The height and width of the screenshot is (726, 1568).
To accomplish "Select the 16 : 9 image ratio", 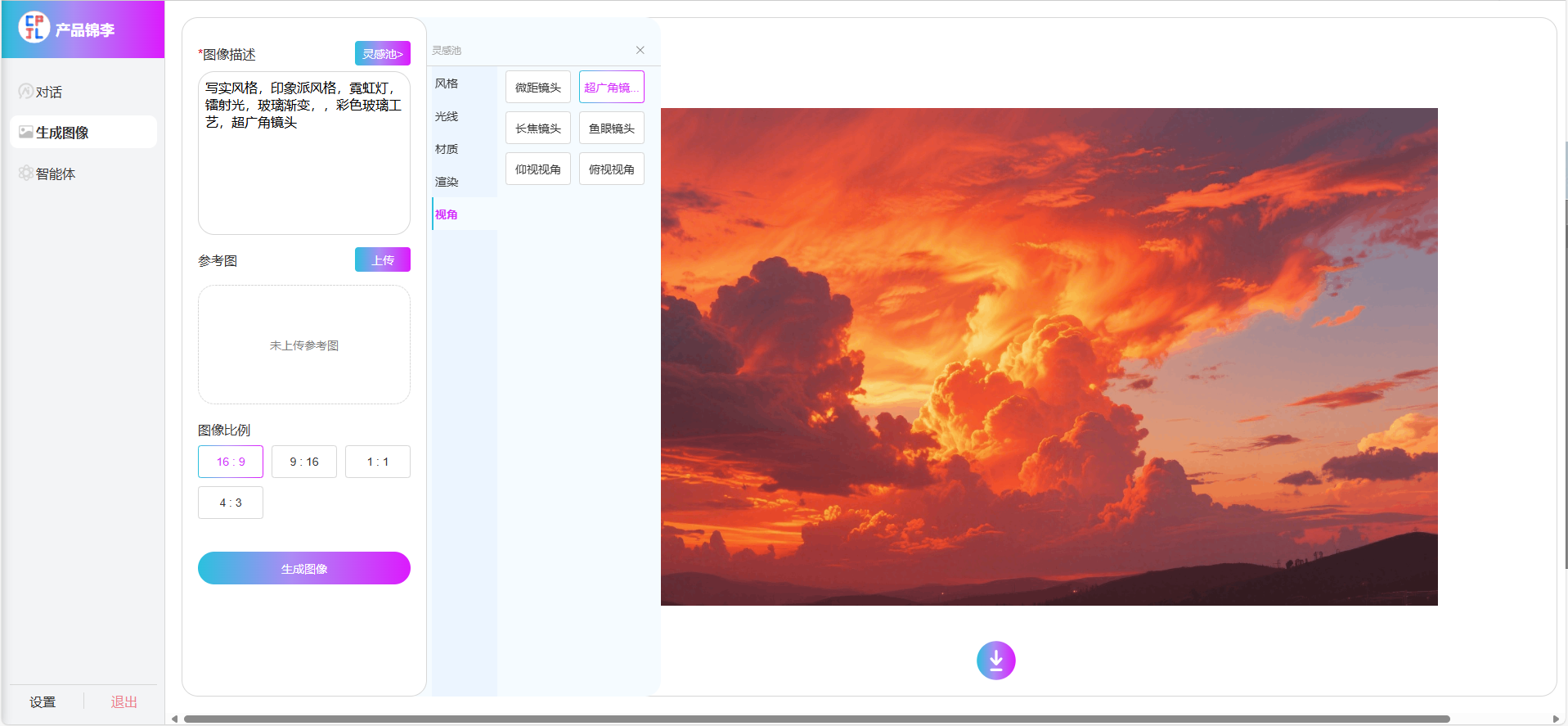I will tap(231, 462).
